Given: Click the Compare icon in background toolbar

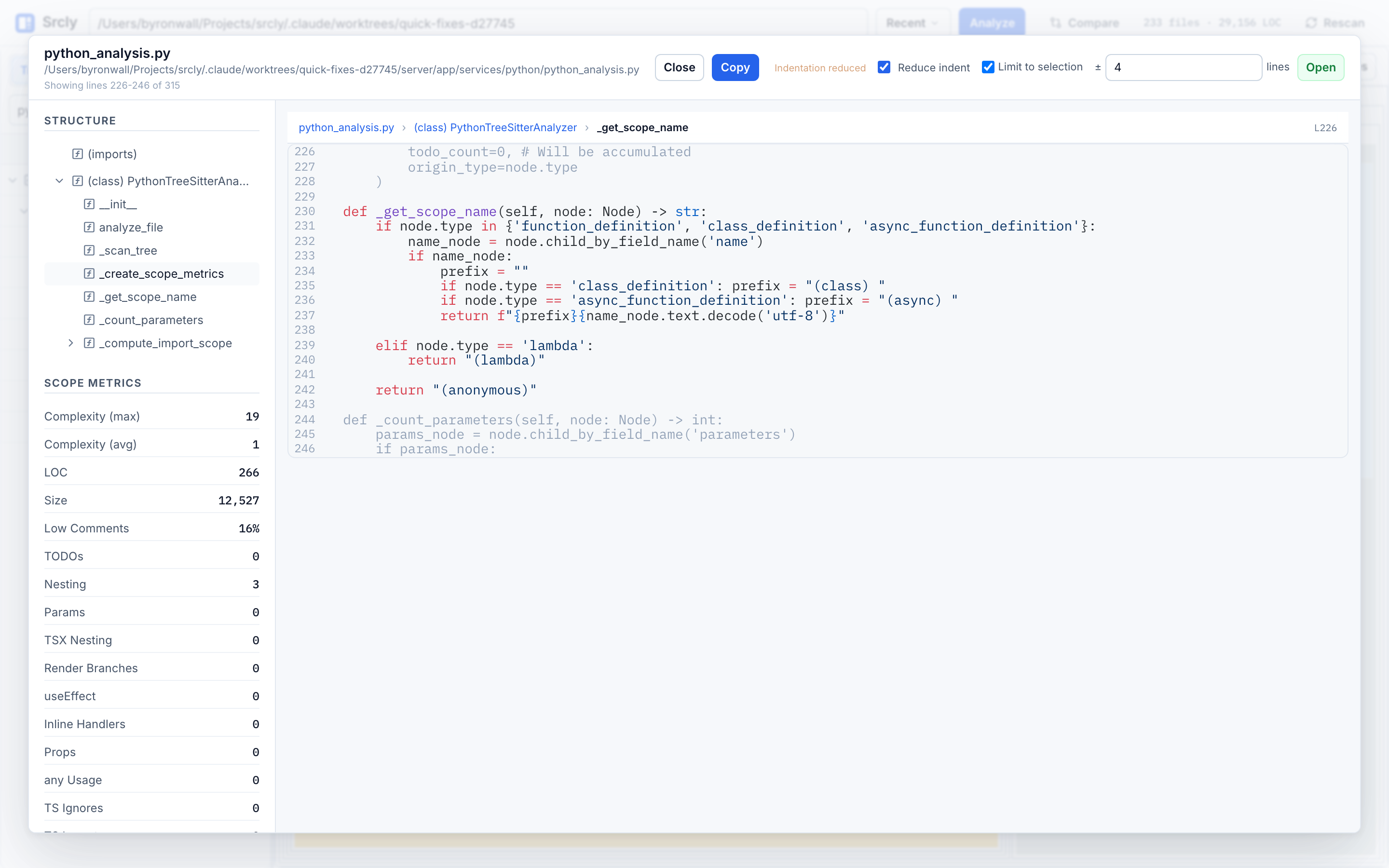Looking at the screenshot, I should point(1055,23).
